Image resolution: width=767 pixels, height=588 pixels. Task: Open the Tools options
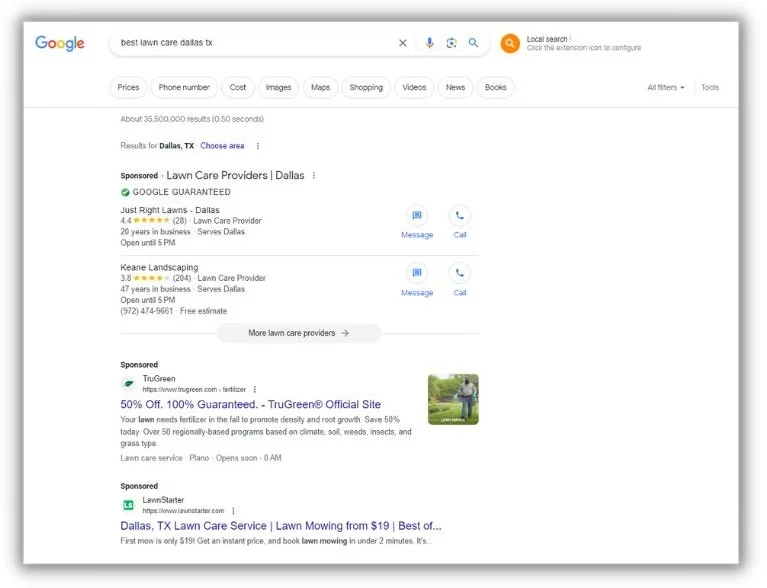(710, 88)
